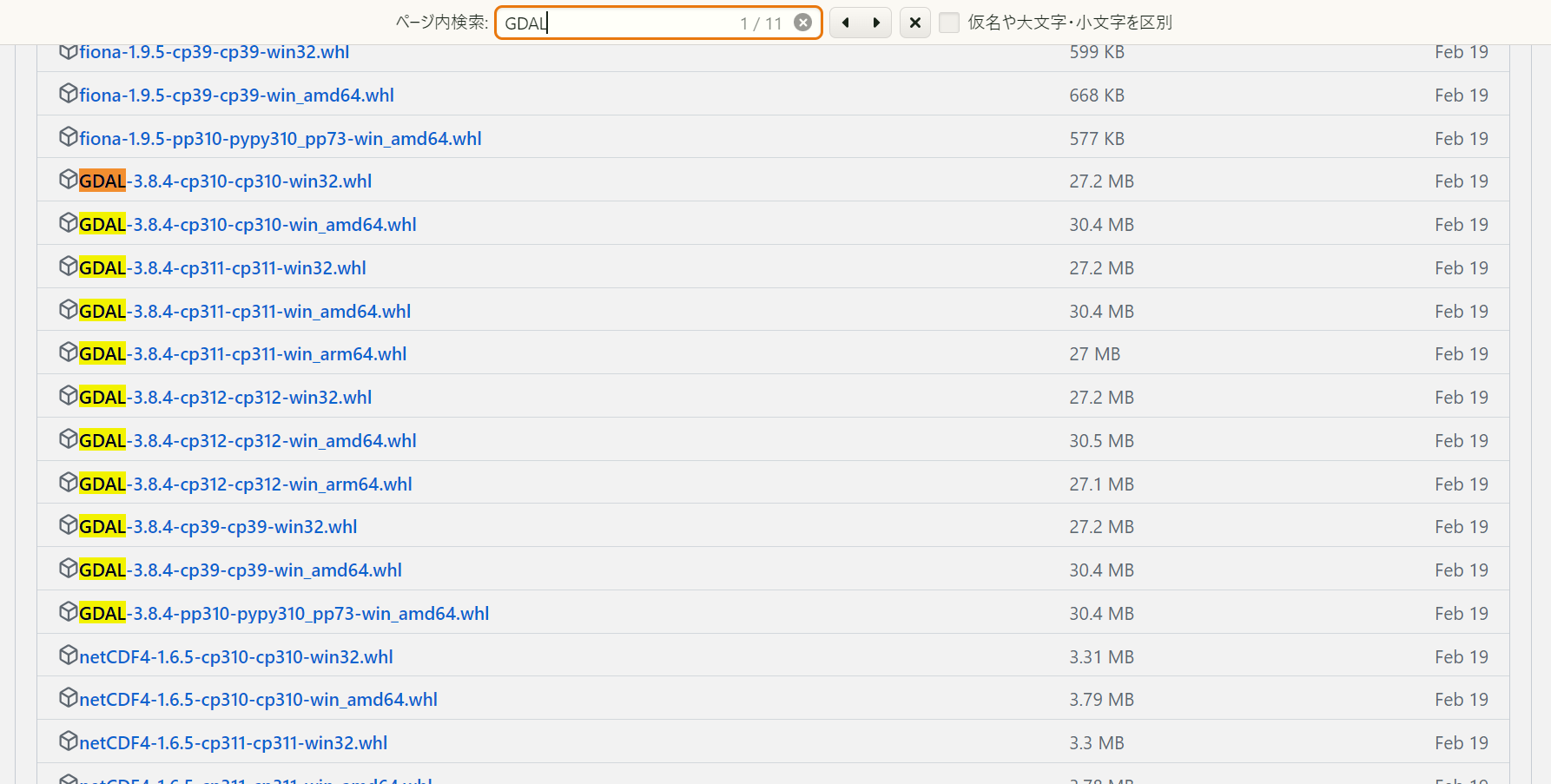Click the package icon beside fiona-1.9.5-cp39-cp39-win32.whl
Viewport: 1551px width, 784px height.
tap(69, 49)
